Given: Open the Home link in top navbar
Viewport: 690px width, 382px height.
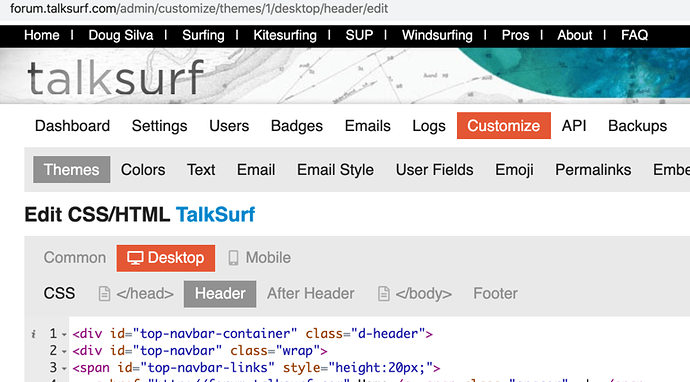Looking at the screenshot, I should point(42,35).
